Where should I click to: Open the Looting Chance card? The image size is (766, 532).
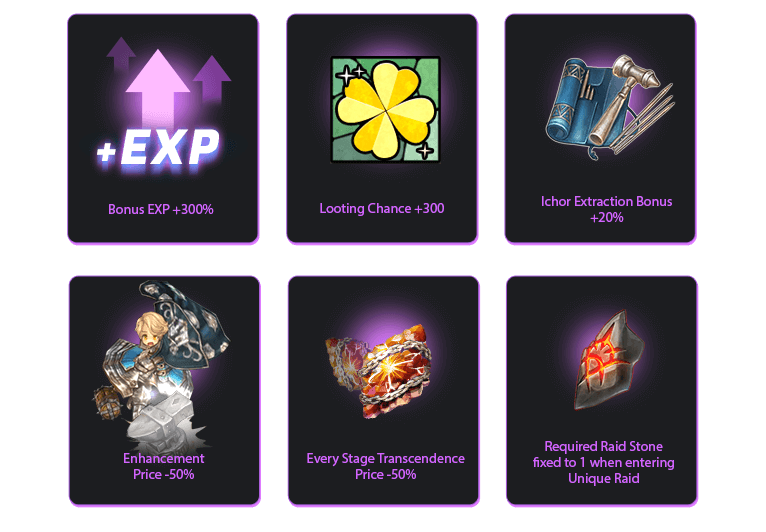[x=382, y=128]
